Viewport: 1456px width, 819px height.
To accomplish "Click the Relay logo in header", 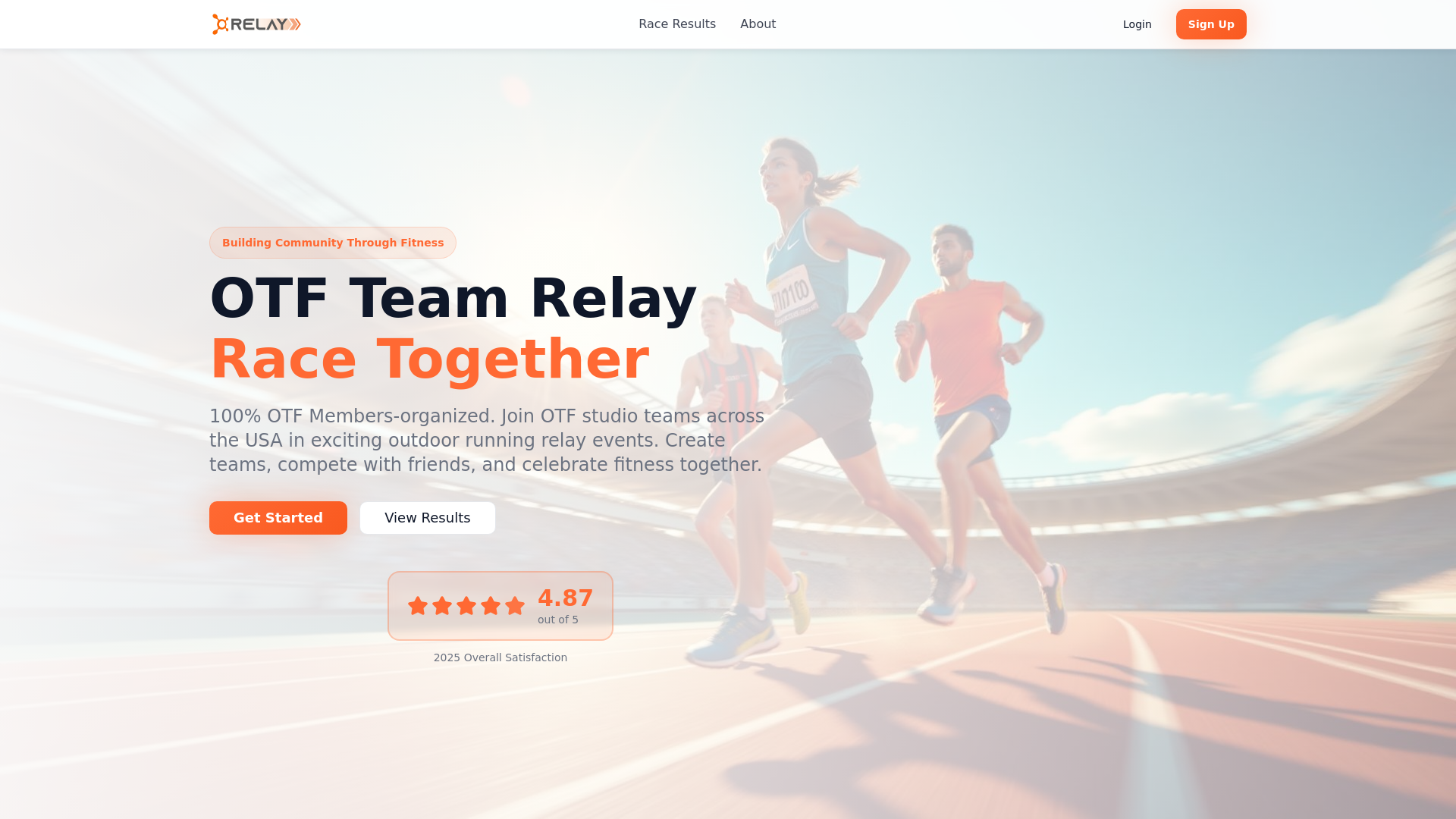I will [x=256, y=24].
